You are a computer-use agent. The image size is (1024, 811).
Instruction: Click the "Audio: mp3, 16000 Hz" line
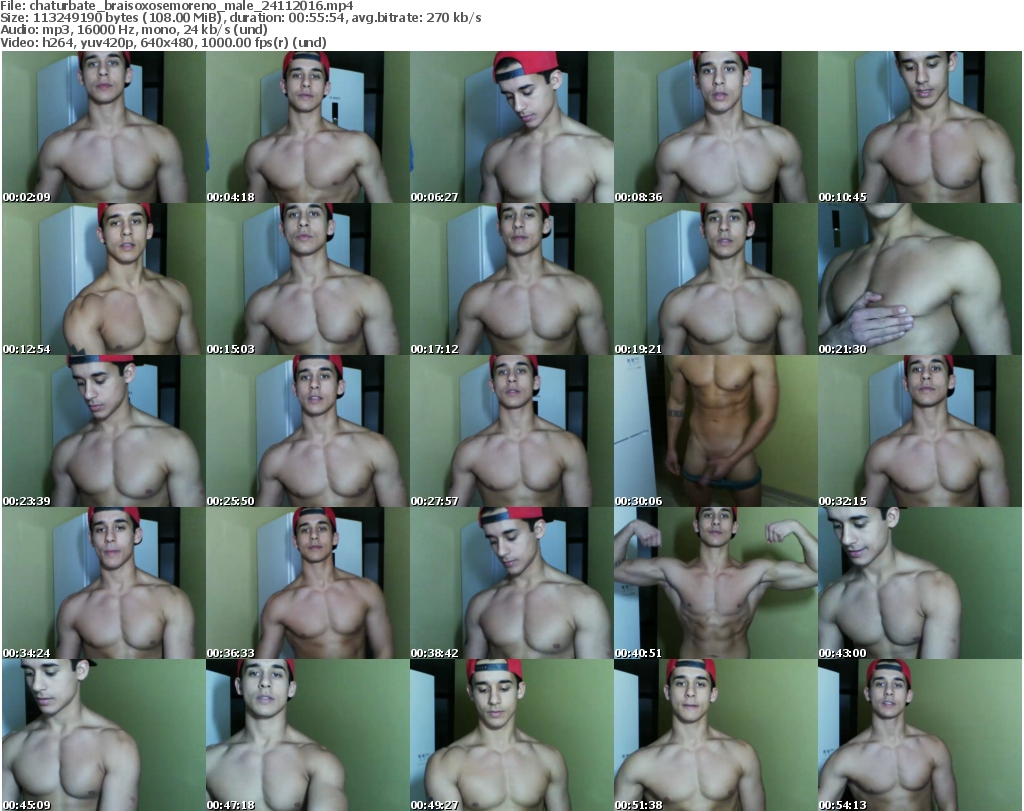click(x=134, y=30)
